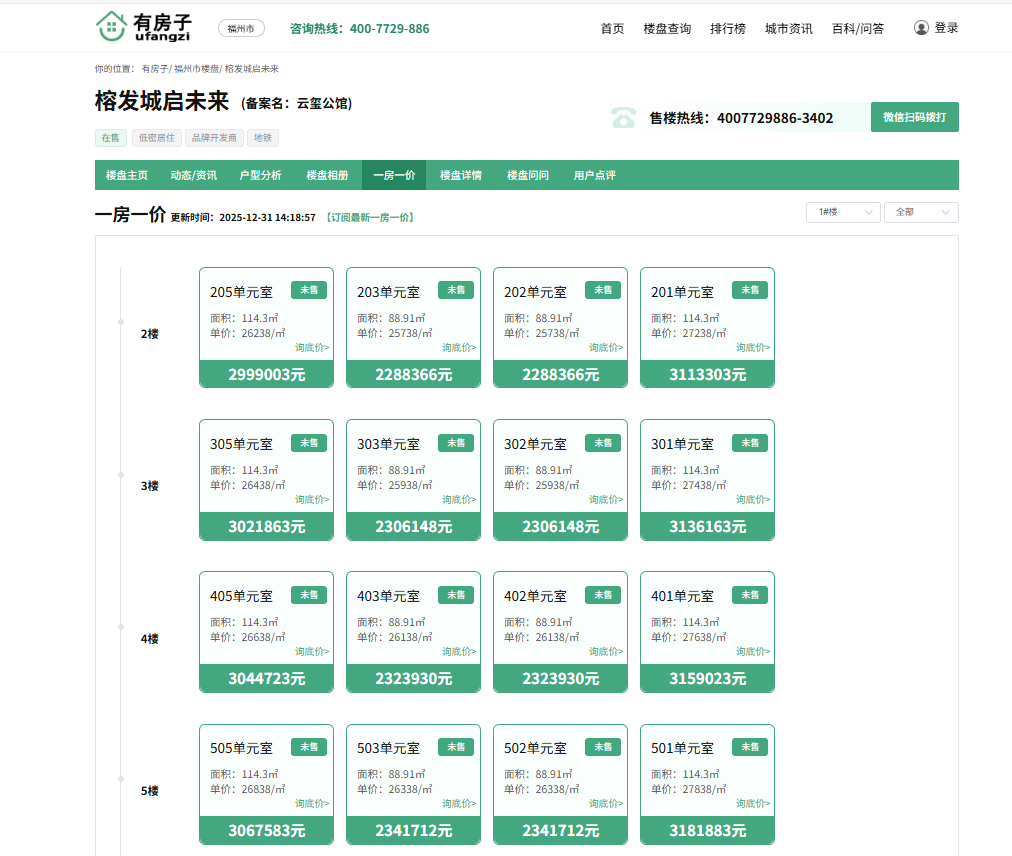The width and height of the screenshot is (1012, 856).
Task: Open the 福州市 city selector
Action: 241,29
